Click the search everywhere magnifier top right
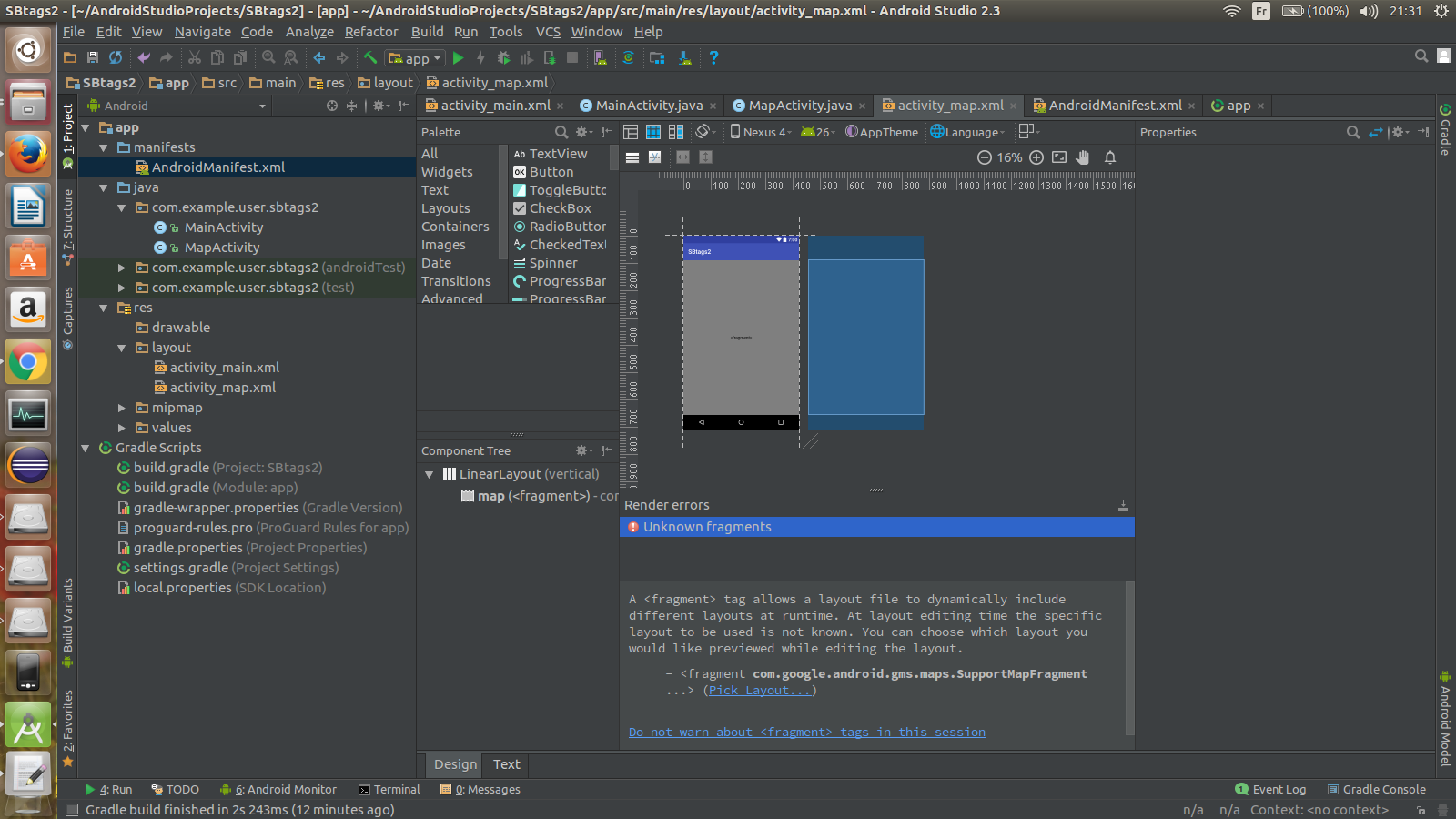1456x819 pixels. [1421, 56]
